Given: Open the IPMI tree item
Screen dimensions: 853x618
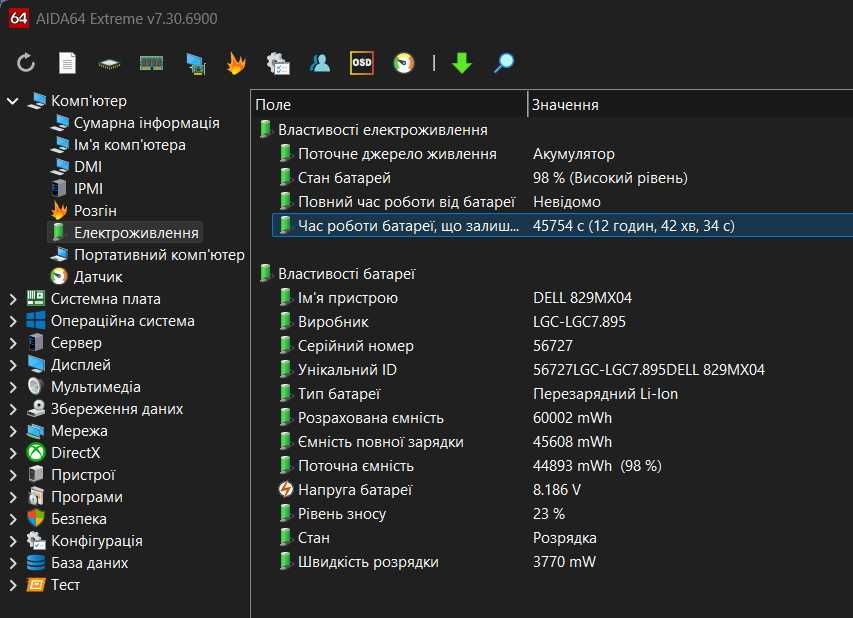Looking at the screenshot, I should click(x=88, y=189).
